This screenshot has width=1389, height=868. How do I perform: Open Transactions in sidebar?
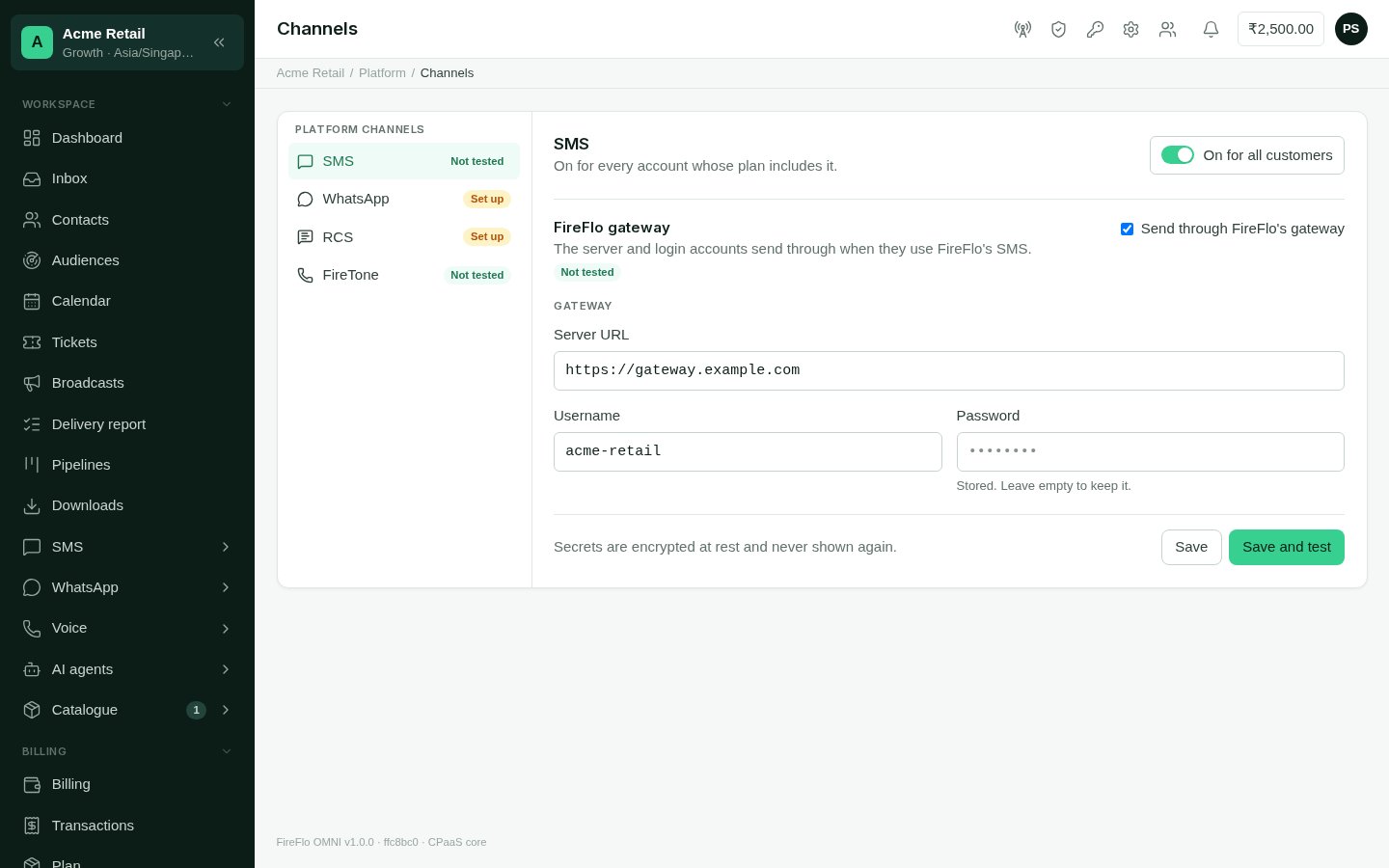pos(127,826)
